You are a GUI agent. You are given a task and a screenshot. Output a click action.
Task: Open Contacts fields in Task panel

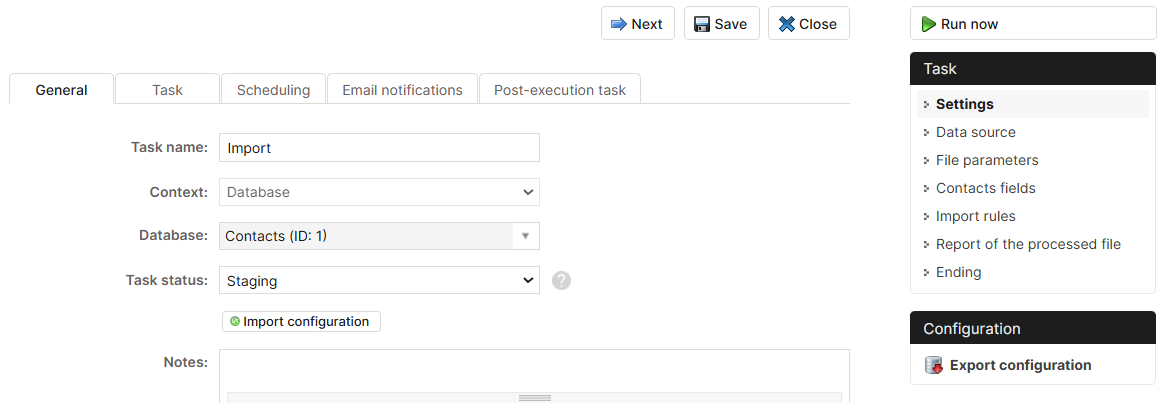[x=985, y=189]
